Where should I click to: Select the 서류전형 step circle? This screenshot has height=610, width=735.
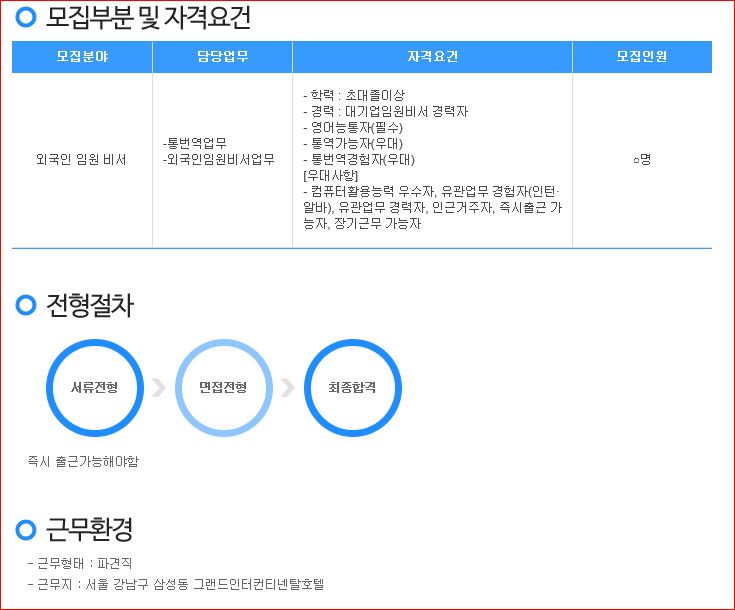click(95, 387)
